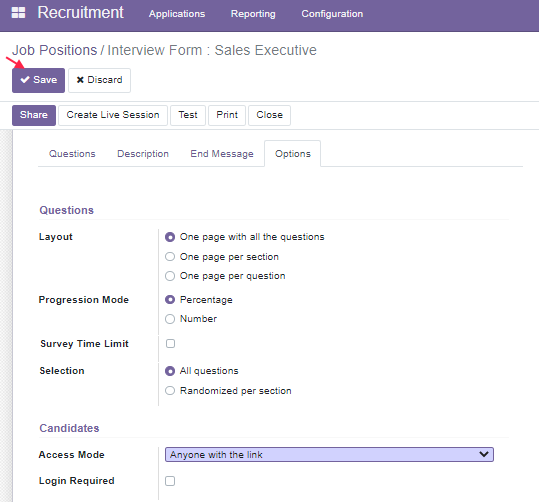The width and height of the screenshot is (539, 502).
Task: Enable the Survey Time Limit checkbox
Action: (170, 343)
